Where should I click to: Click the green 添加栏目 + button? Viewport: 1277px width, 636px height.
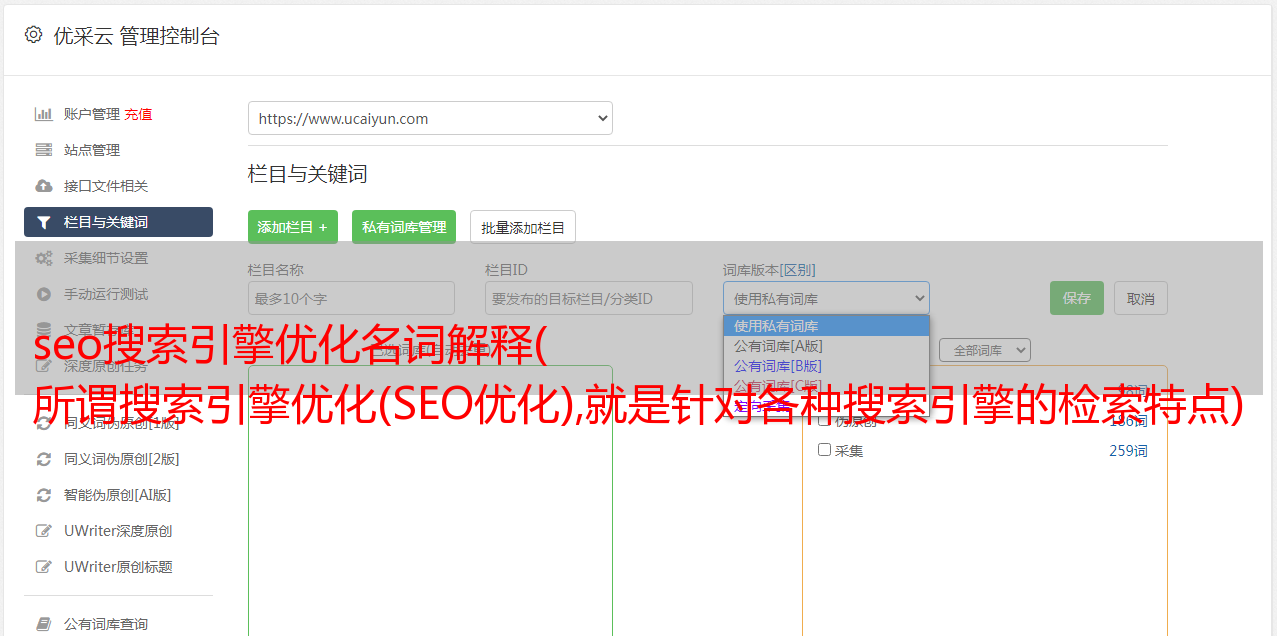pos(293,227)
